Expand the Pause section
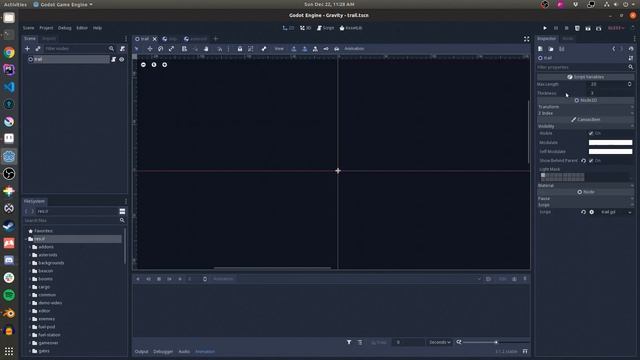640x360 pixels. tap(586, 198)
